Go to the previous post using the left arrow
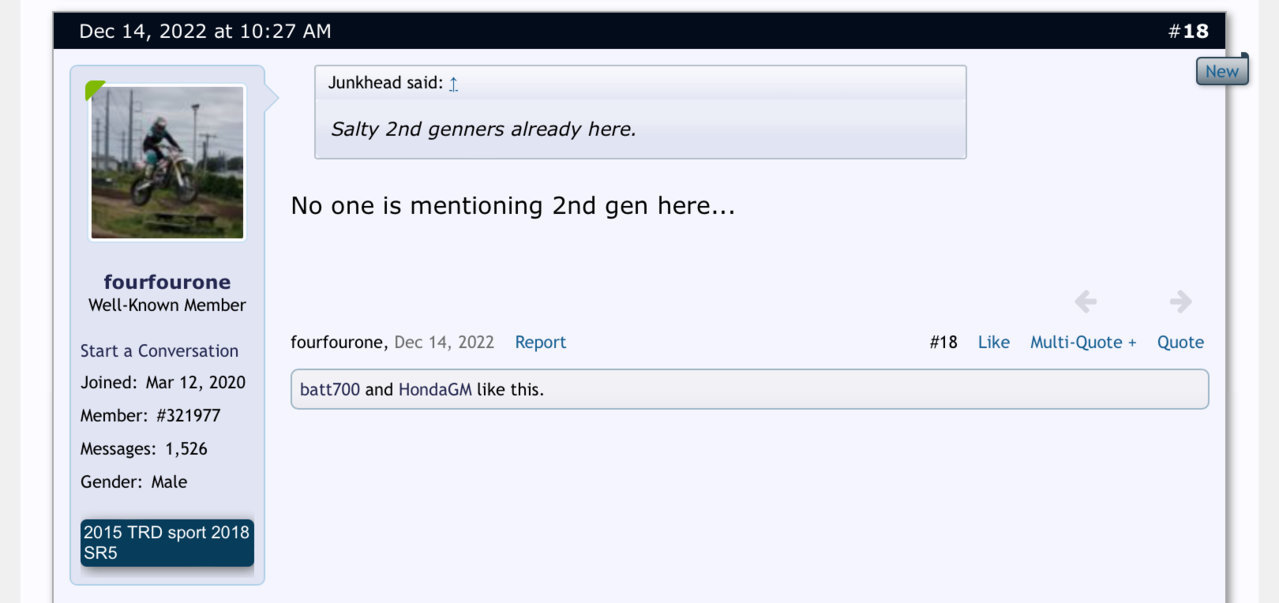The height and width of the screenshot is (603, 1279). [1086, 301]
